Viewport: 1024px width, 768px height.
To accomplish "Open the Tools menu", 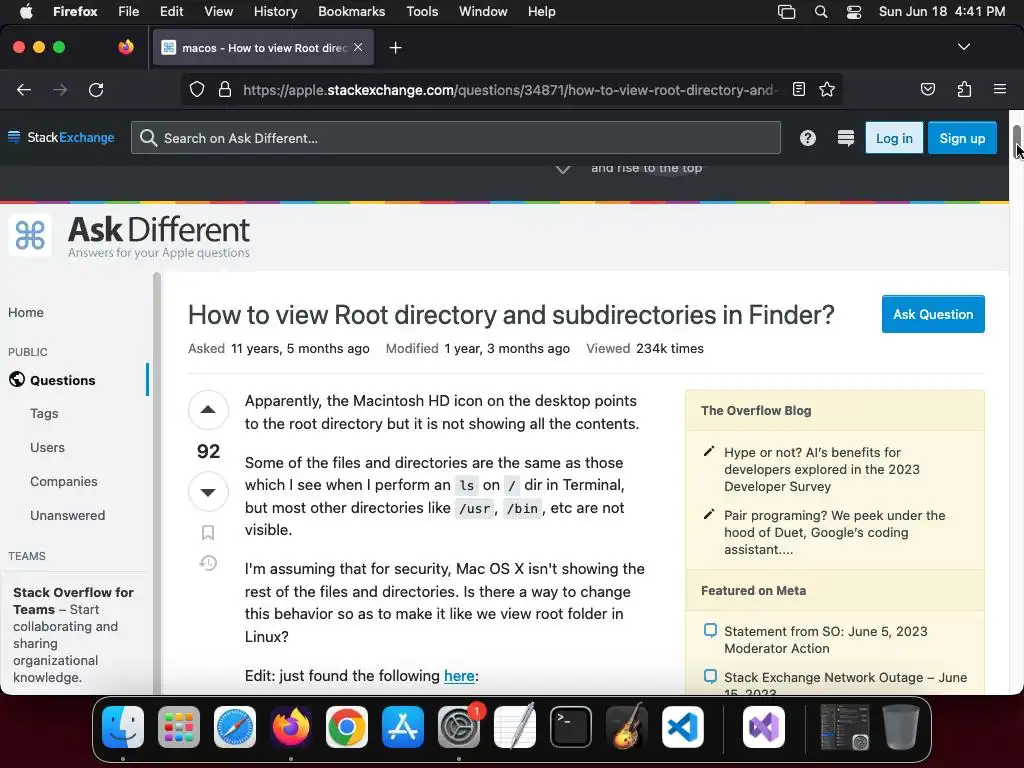I will 422,11.
